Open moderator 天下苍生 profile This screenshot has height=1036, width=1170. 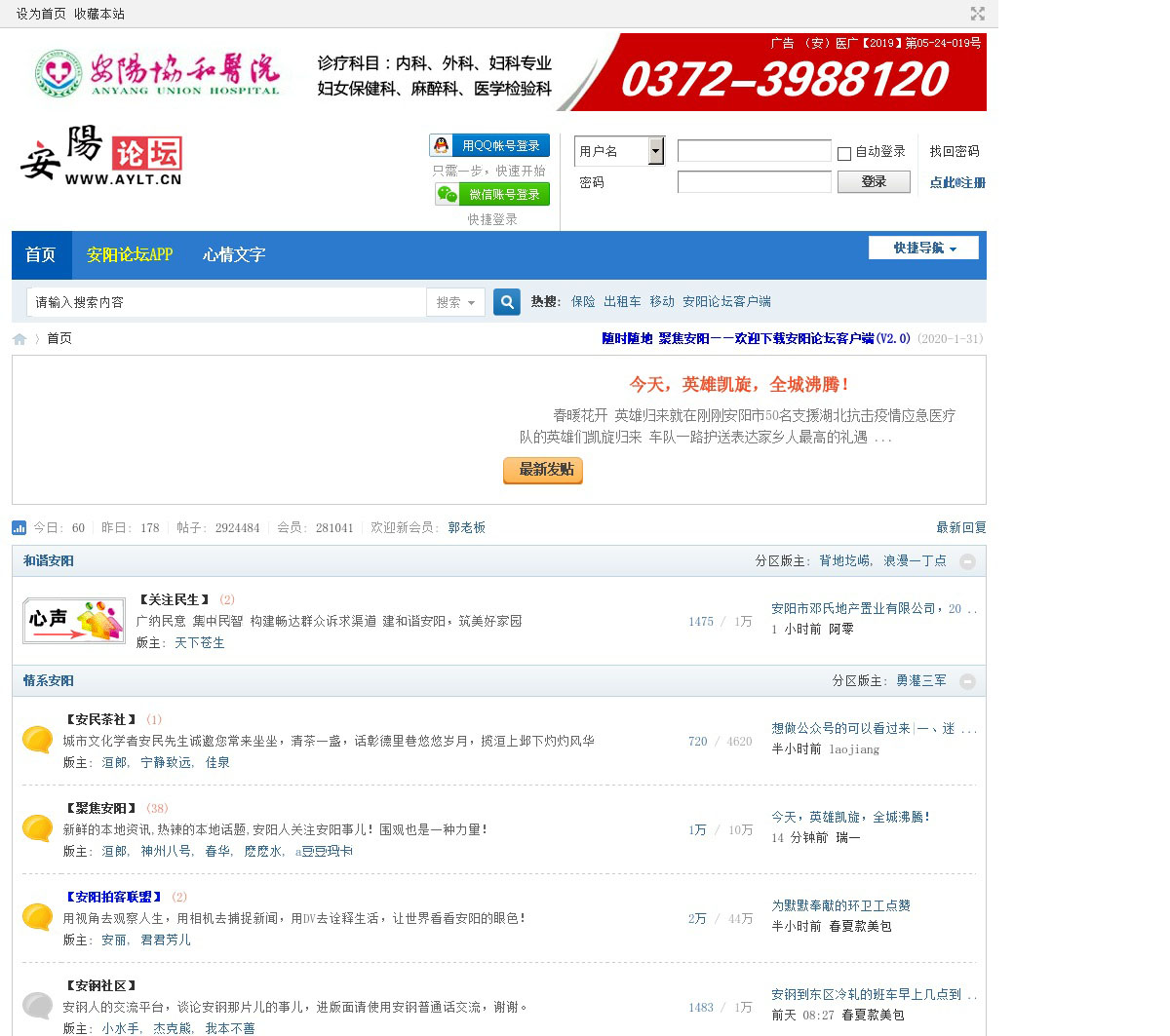tap(200, 642)
